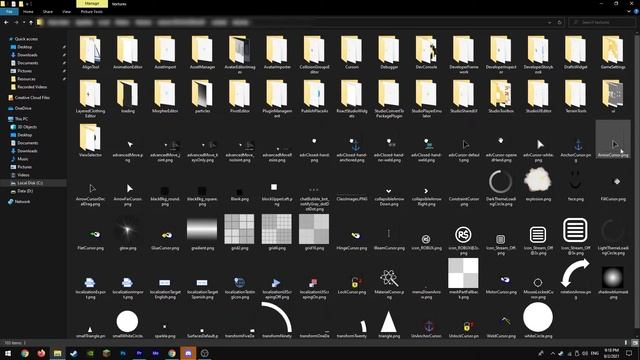
Task: Select the UnlockCursor.png file
Action: coord(463,329)
